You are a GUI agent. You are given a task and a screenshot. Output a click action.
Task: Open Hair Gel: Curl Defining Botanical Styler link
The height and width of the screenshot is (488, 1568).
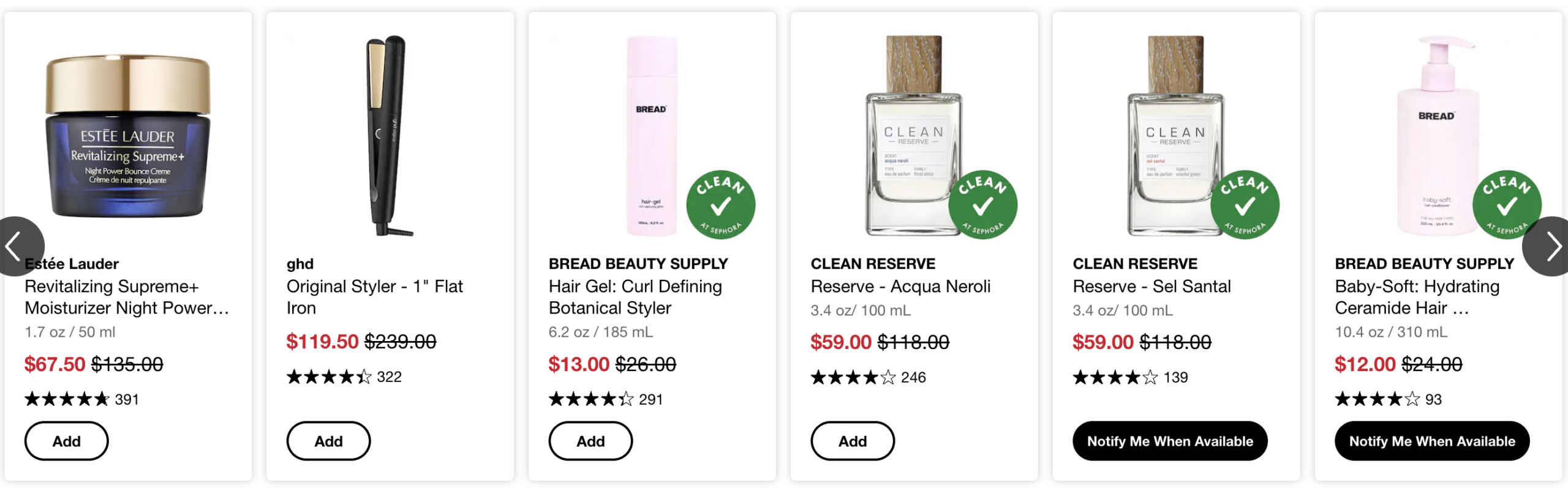(x=635, y=297)
